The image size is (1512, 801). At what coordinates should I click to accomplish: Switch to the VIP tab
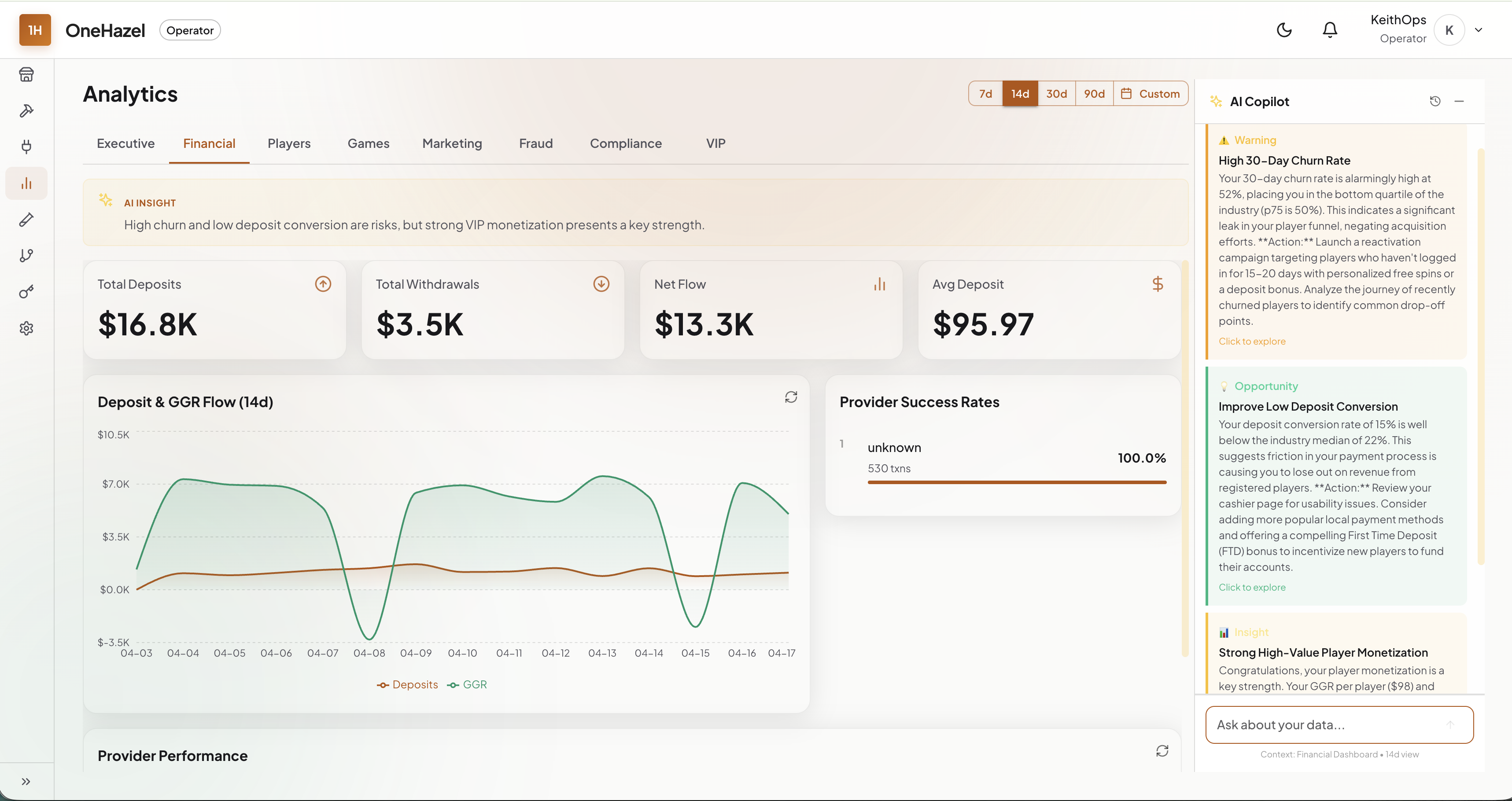click(x=715, y=143)
